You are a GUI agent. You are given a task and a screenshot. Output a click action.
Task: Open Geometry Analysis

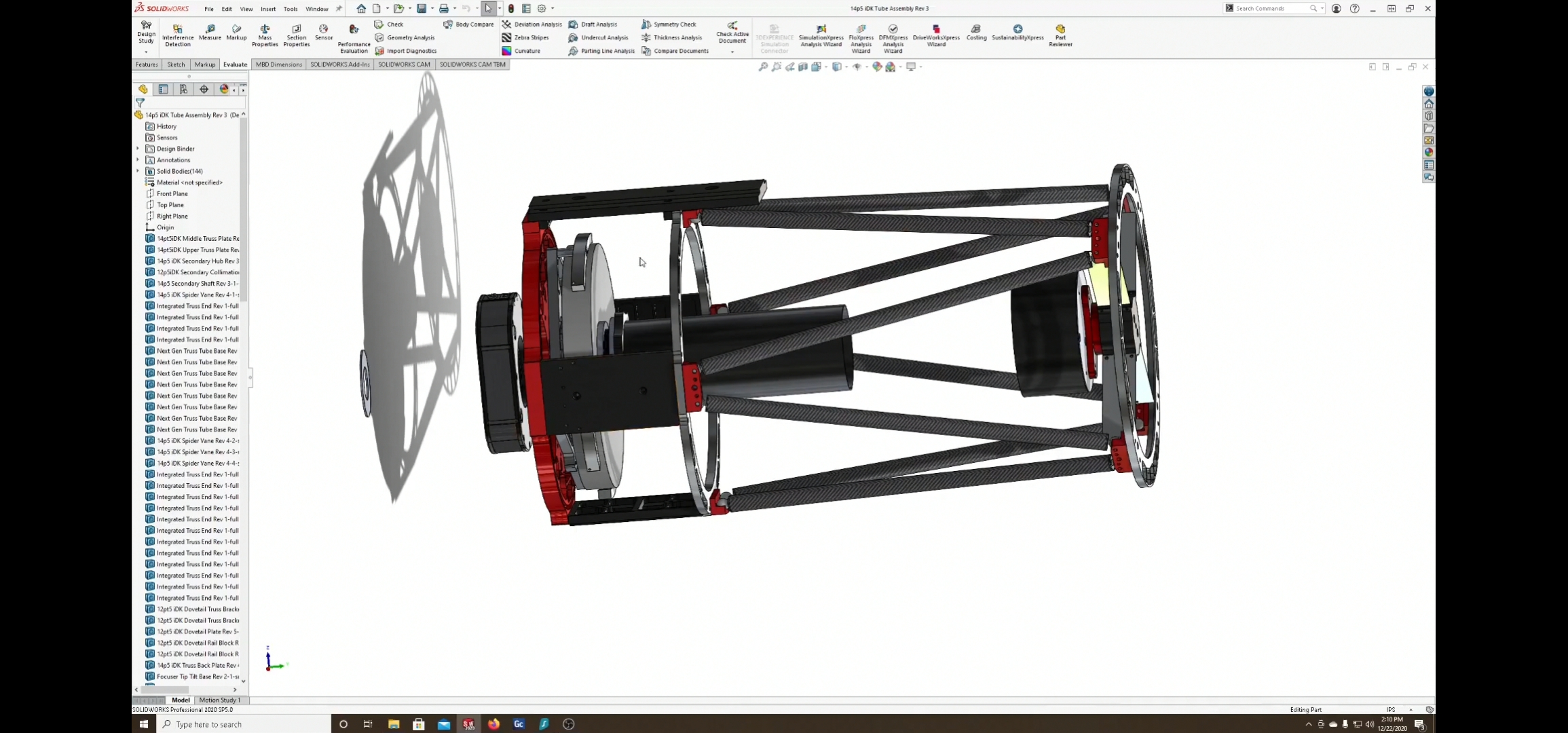point(405,38)
